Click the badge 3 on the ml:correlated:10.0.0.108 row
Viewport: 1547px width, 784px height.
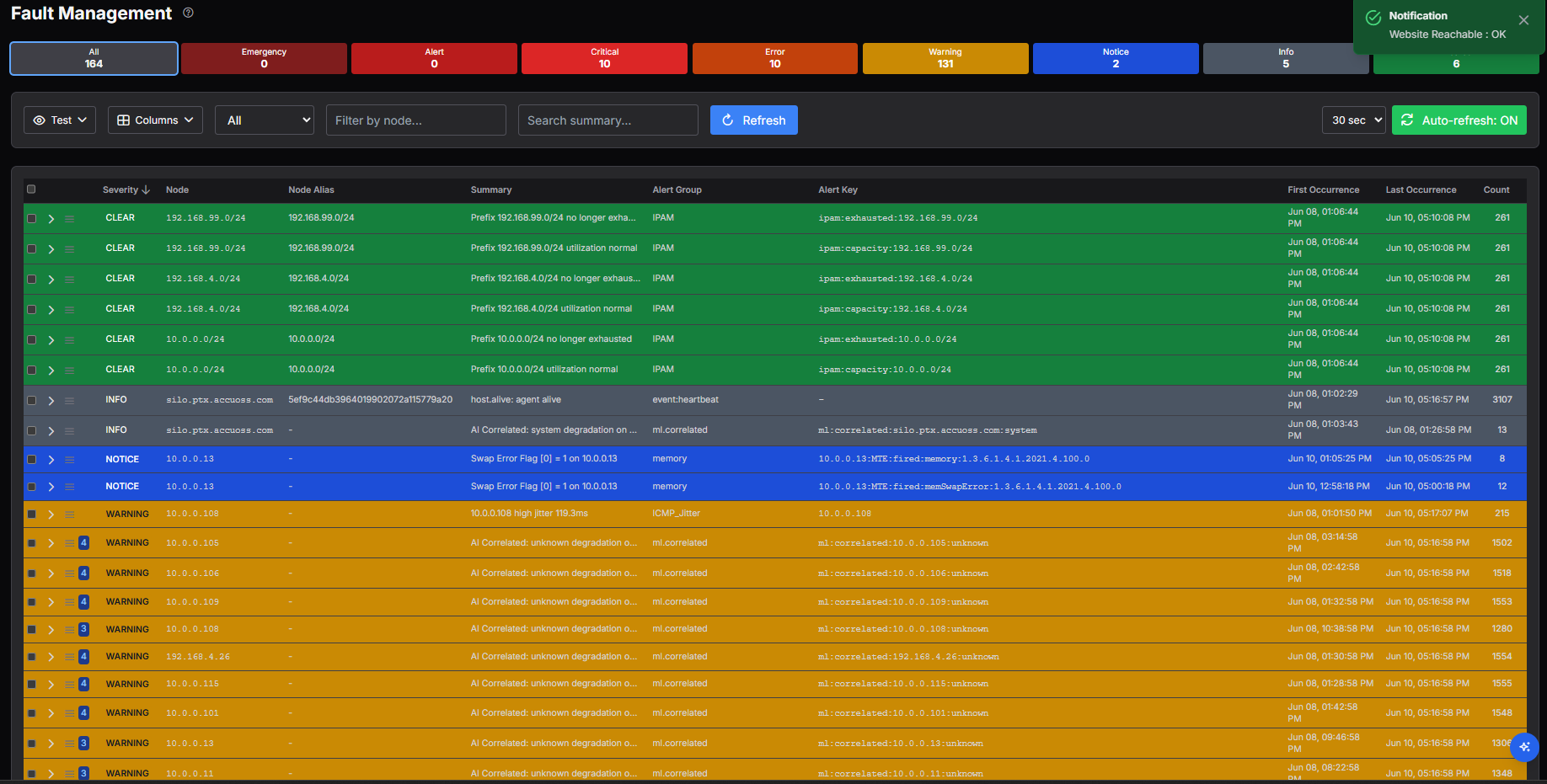tap(83, 629)
